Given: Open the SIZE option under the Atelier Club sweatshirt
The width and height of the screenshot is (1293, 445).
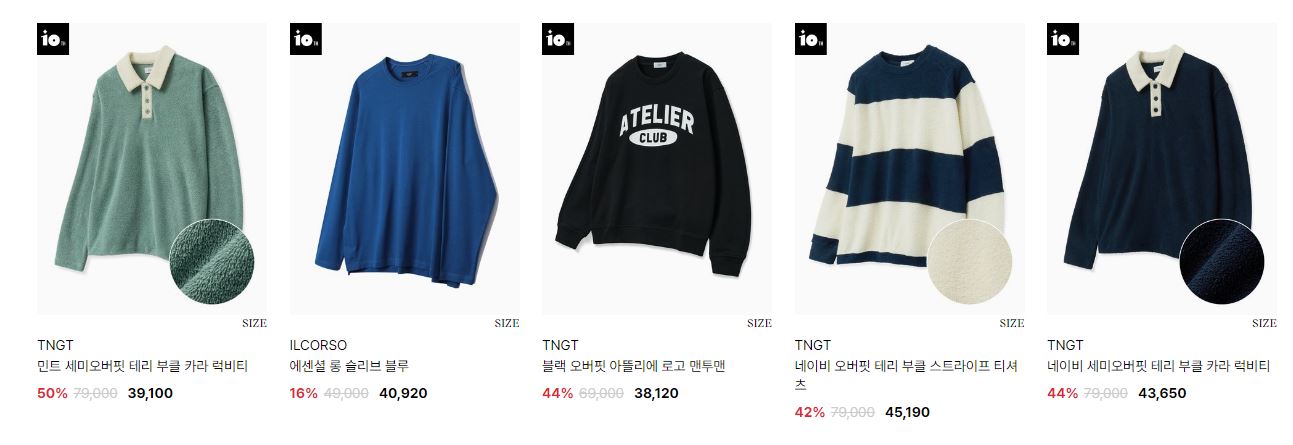Looking at the screenshot, I should (x=759, y=323).
